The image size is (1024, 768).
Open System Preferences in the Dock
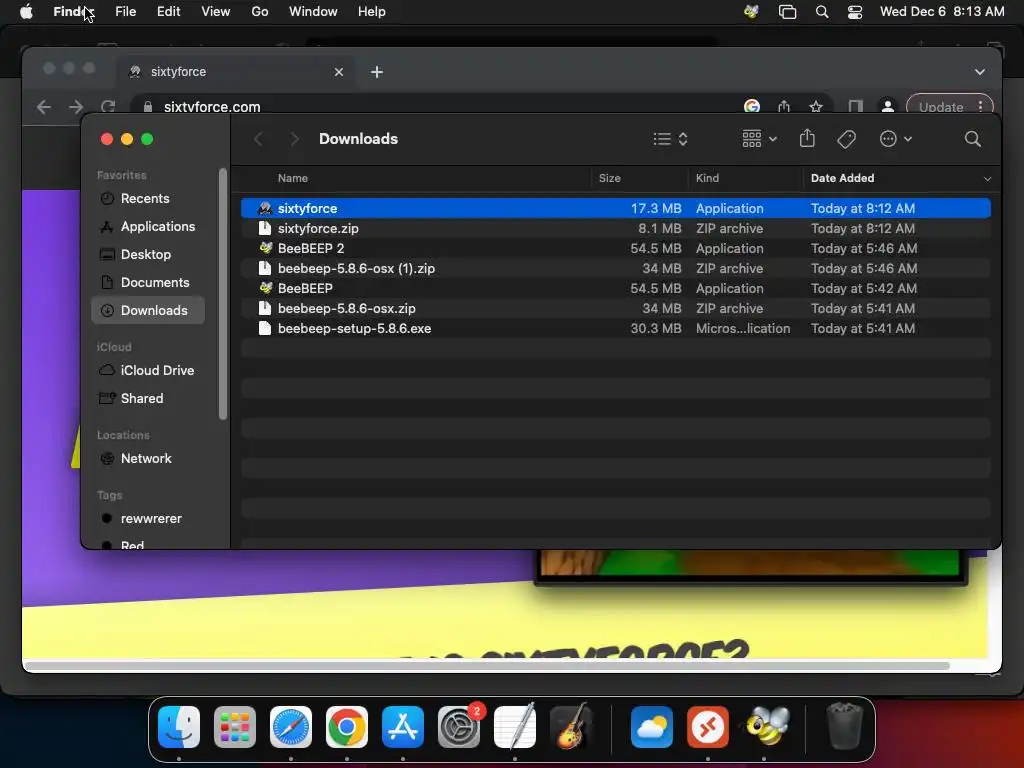click(458, 726)
